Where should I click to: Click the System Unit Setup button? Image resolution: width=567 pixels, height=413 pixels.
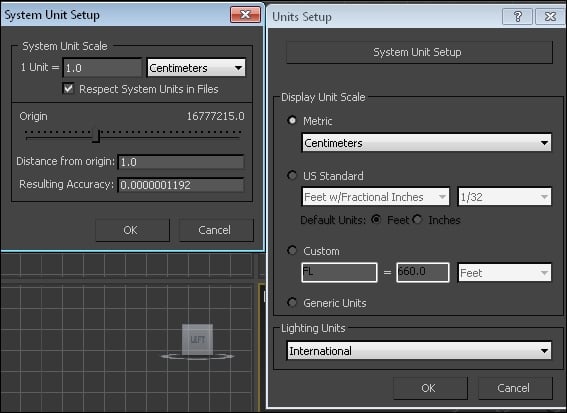(x=419, y=52)
